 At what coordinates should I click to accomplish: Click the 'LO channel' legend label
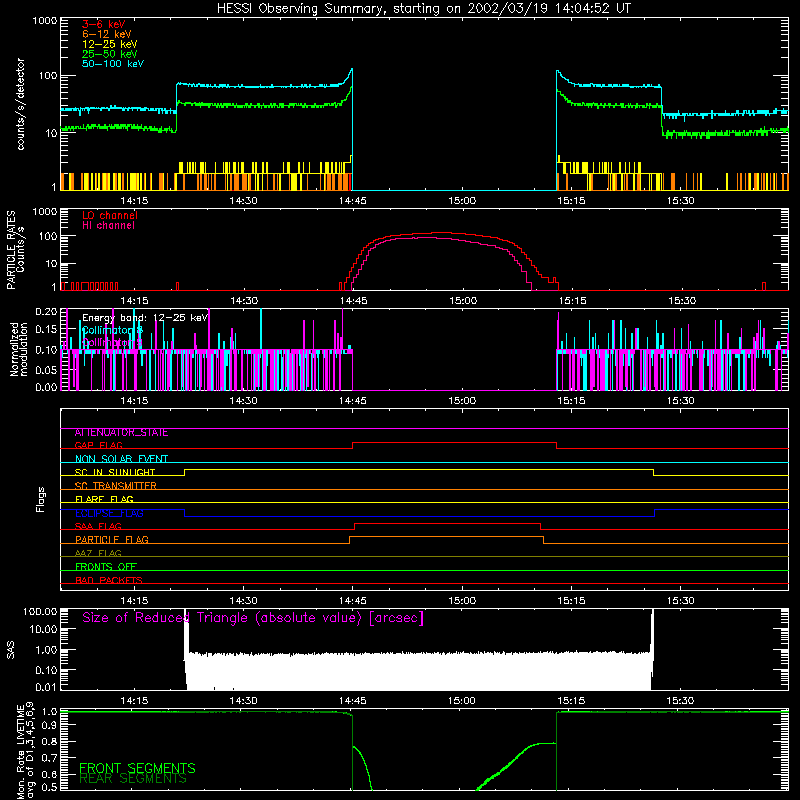click(110, 215)
